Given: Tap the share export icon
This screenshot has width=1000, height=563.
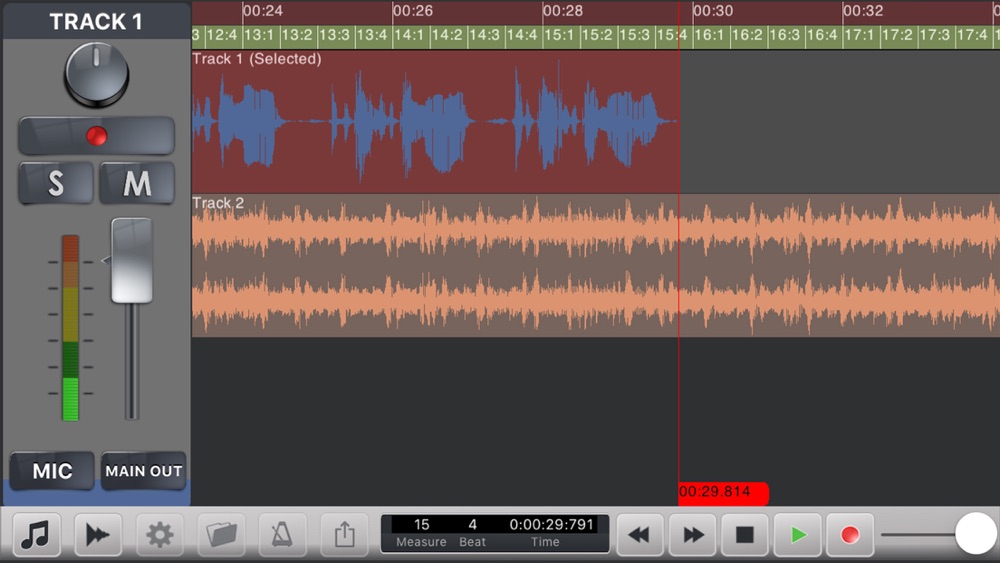Looking at the screenshot, I should [344, 534].
